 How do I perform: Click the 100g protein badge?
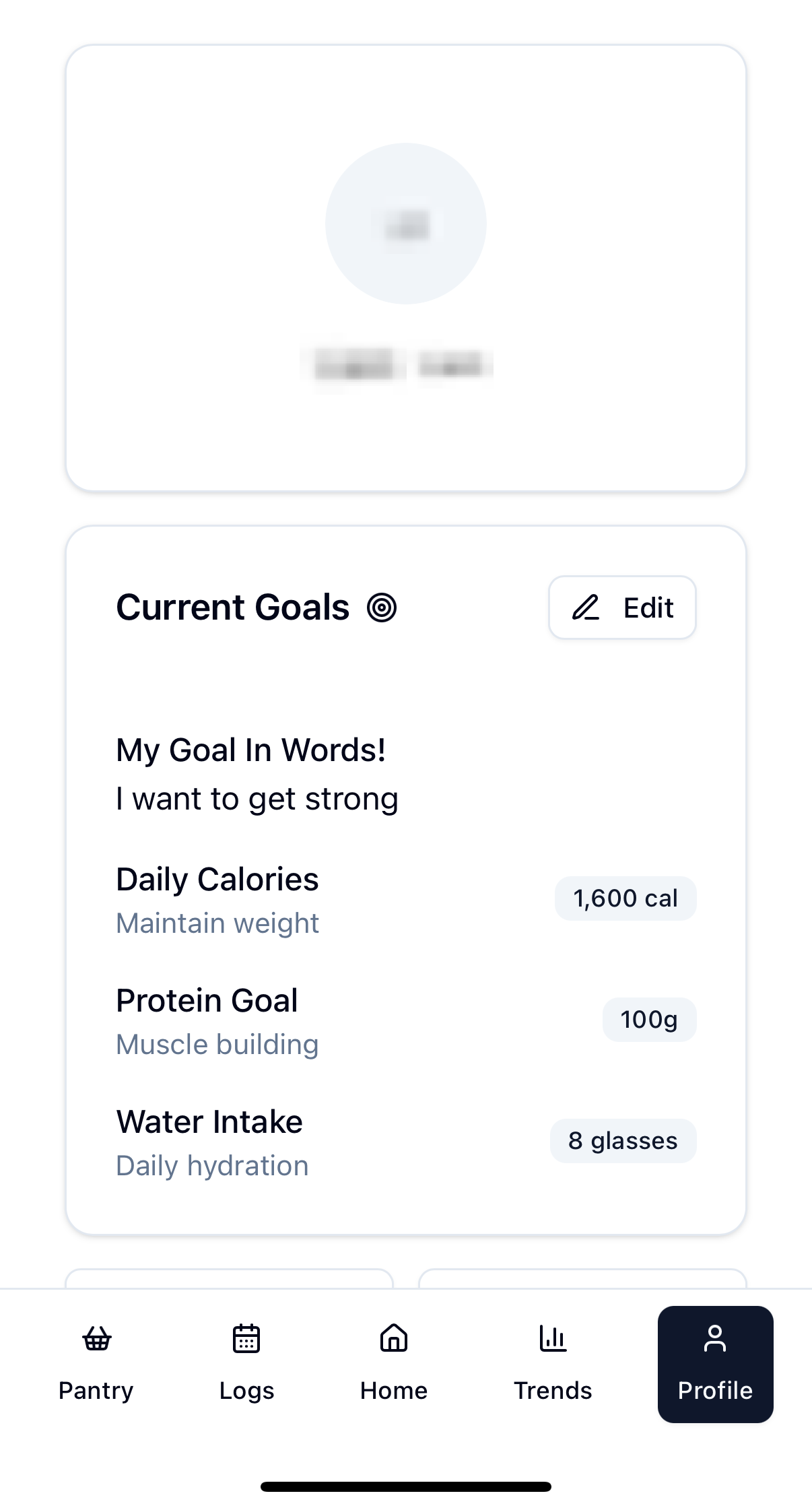click(x=649, y=1020)
